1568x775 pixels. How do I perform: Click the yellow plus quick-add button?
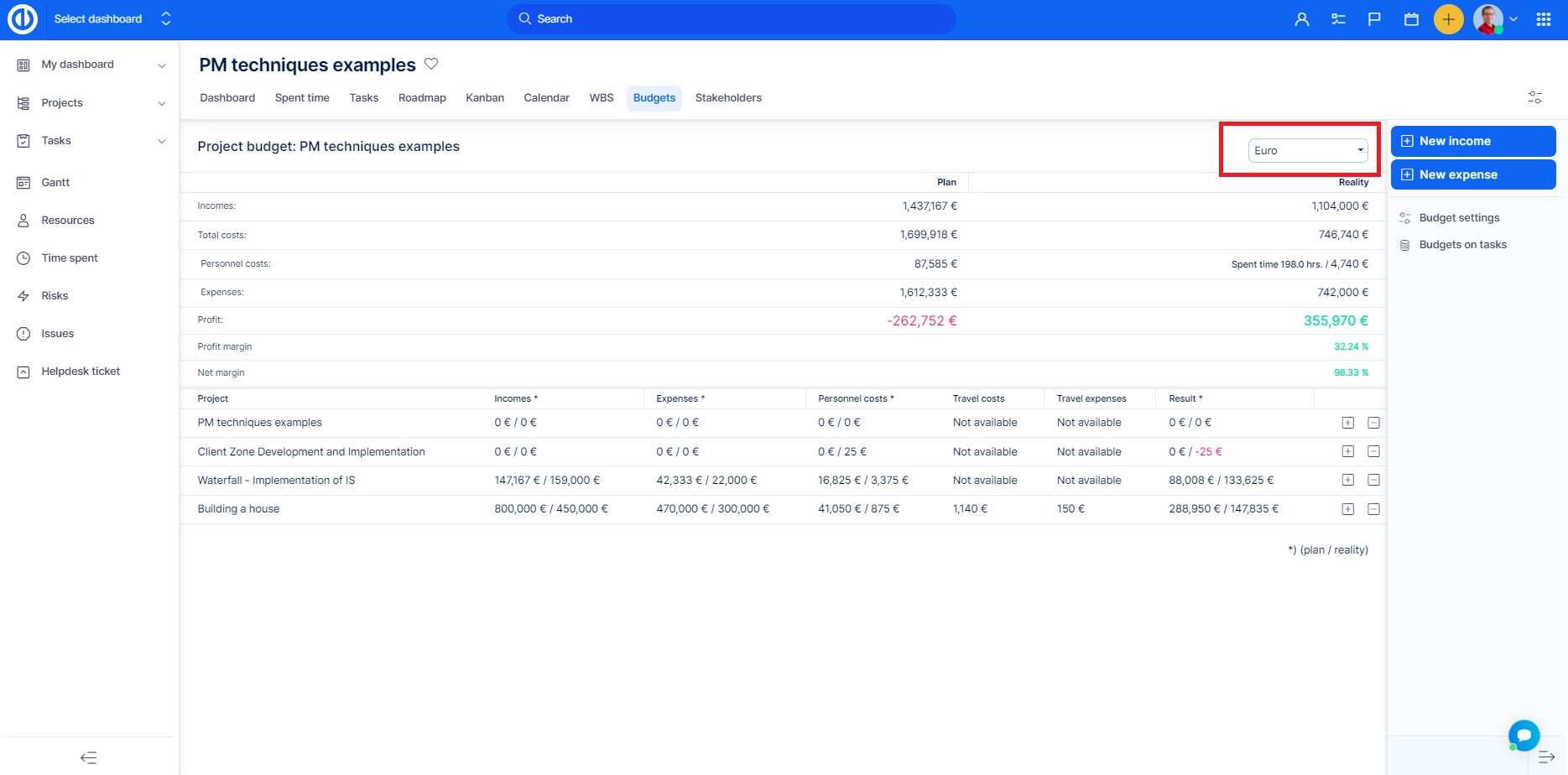pyautogui.click(x=1448, y=19)
